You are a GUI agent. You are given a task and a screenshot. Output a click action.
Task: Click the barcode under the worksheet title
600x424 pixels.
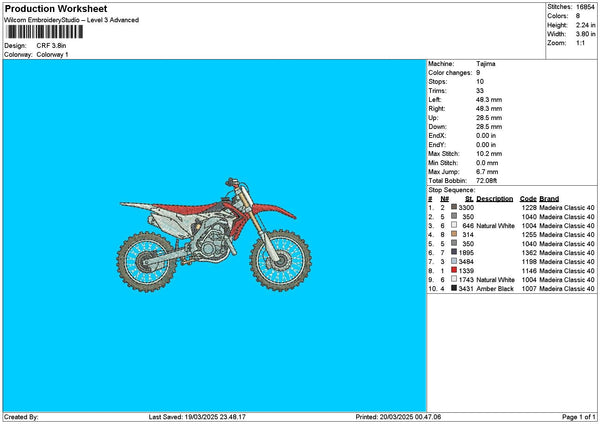click(x=44, y=32)
